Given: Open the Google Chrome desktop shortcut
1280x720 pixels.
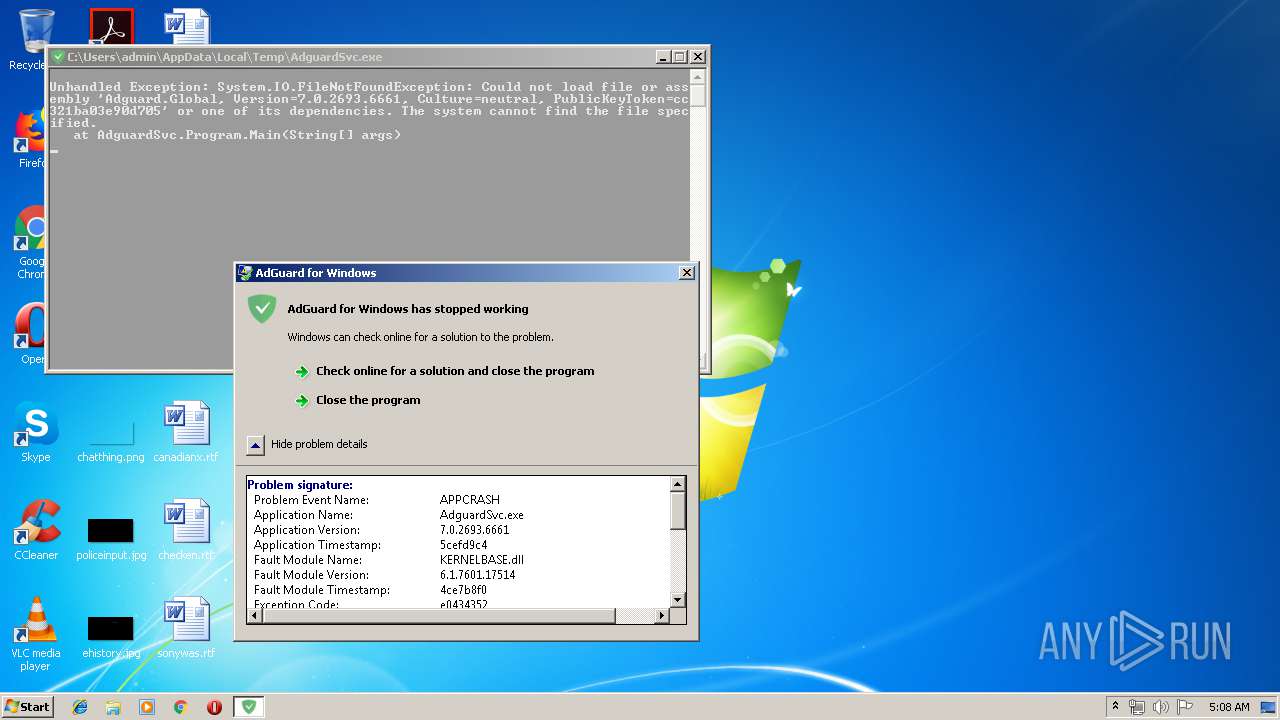Looking at the screenshot, I should pyautogui.click(x=30, y=242).
